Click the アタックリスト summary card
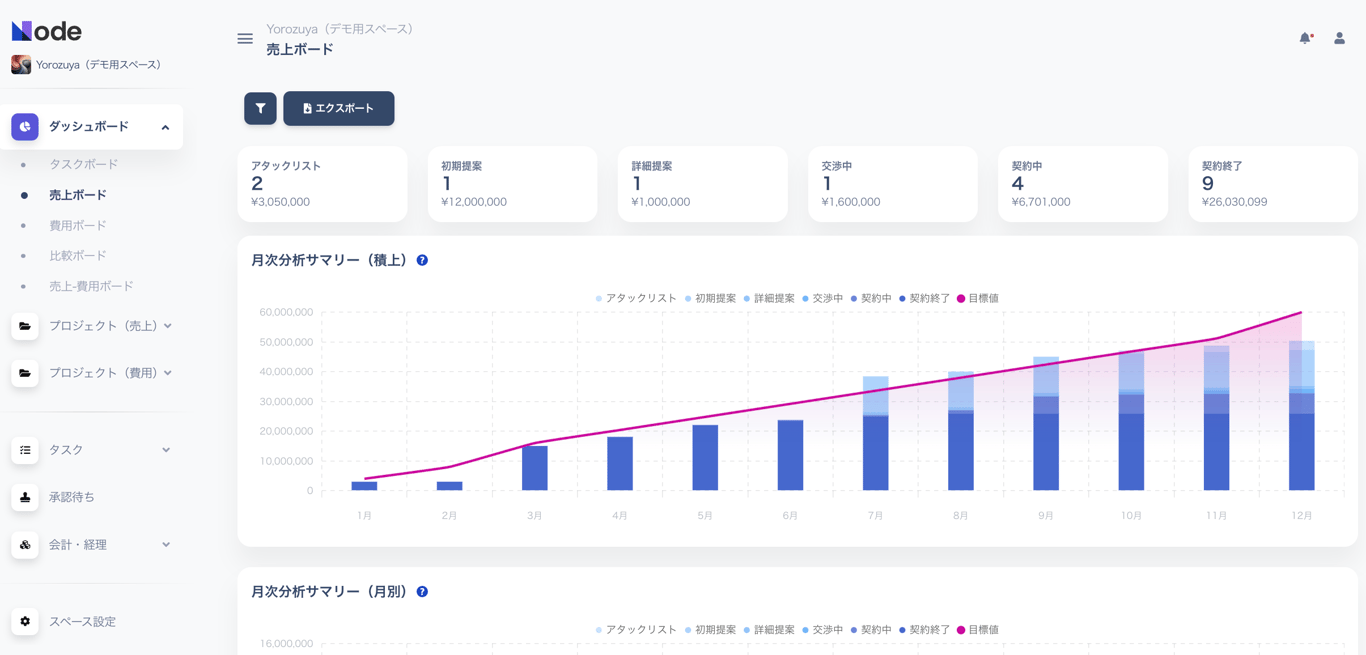 coord(322,184)
